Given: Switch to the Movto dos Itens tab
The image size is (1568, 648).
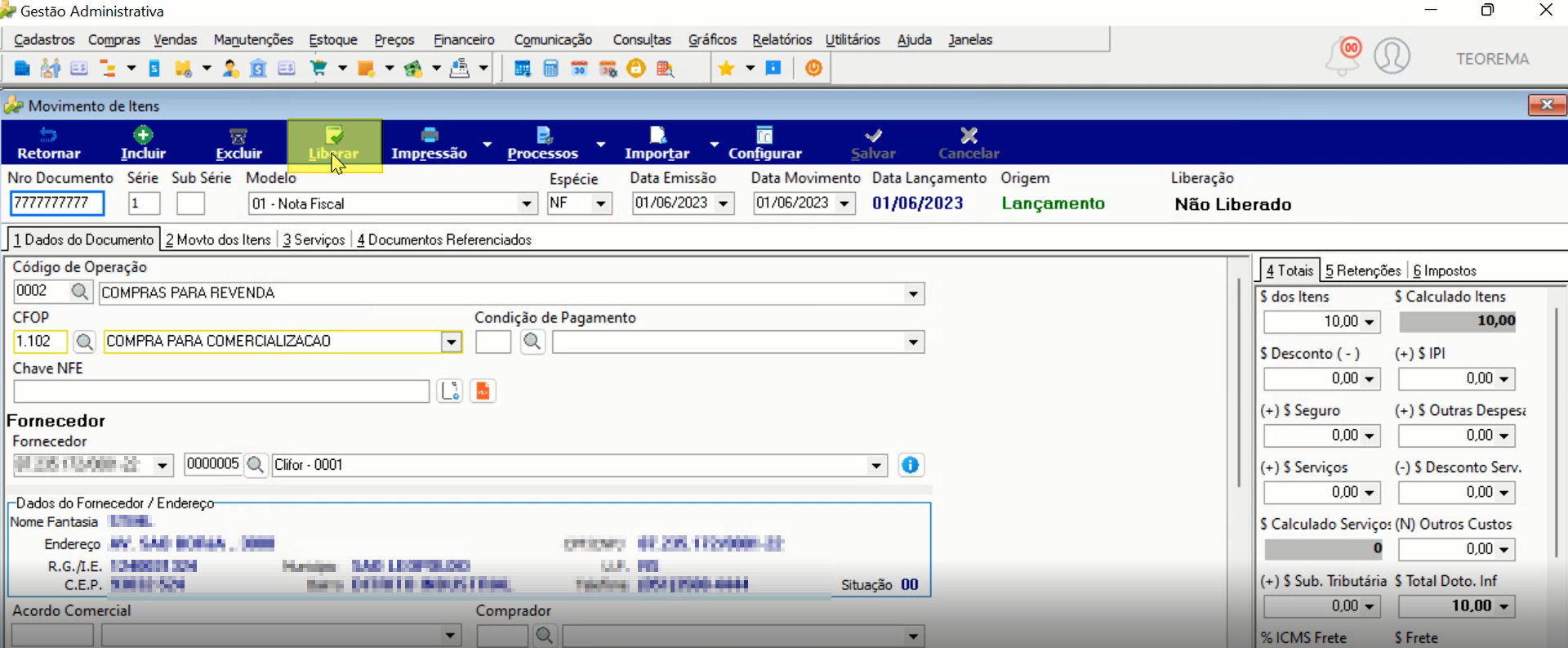Looking at the screenshot, I should (218, 239).
